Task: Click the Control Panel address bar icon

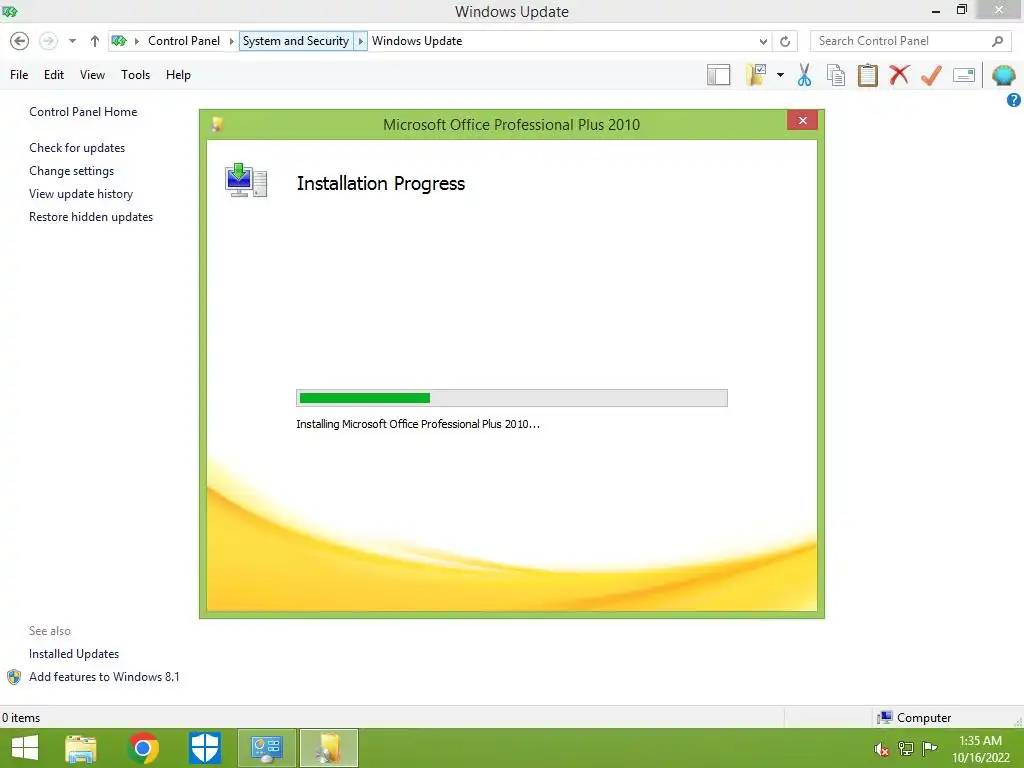Action: pos(119,41)
